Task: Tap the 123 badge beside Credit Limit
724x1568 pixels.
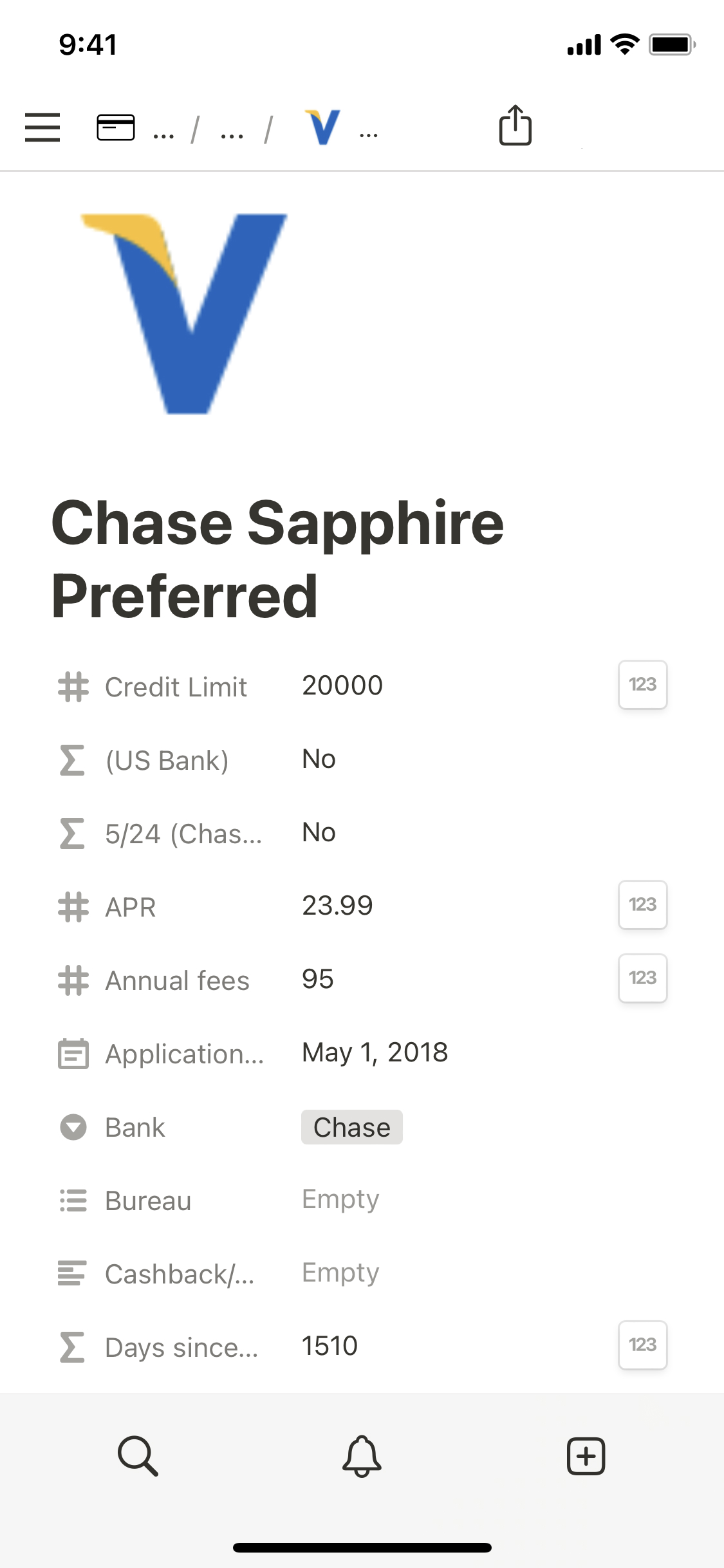Action: coord(642,684)
